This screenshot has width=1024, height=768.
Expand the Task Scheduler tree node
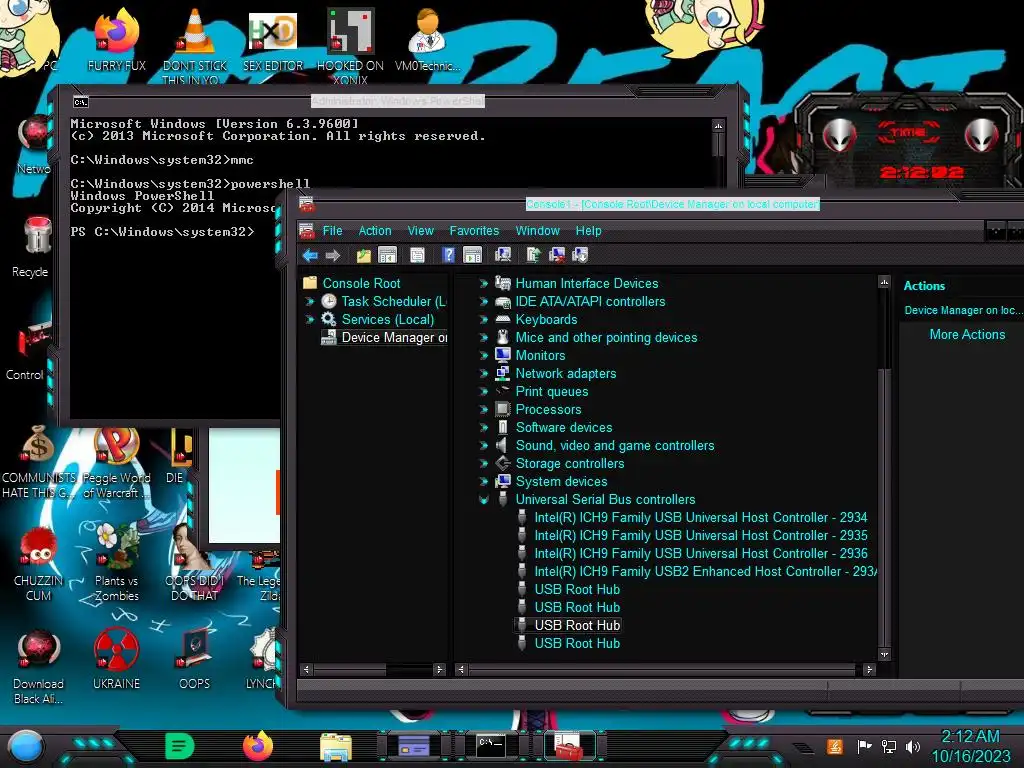click(310, 302)
